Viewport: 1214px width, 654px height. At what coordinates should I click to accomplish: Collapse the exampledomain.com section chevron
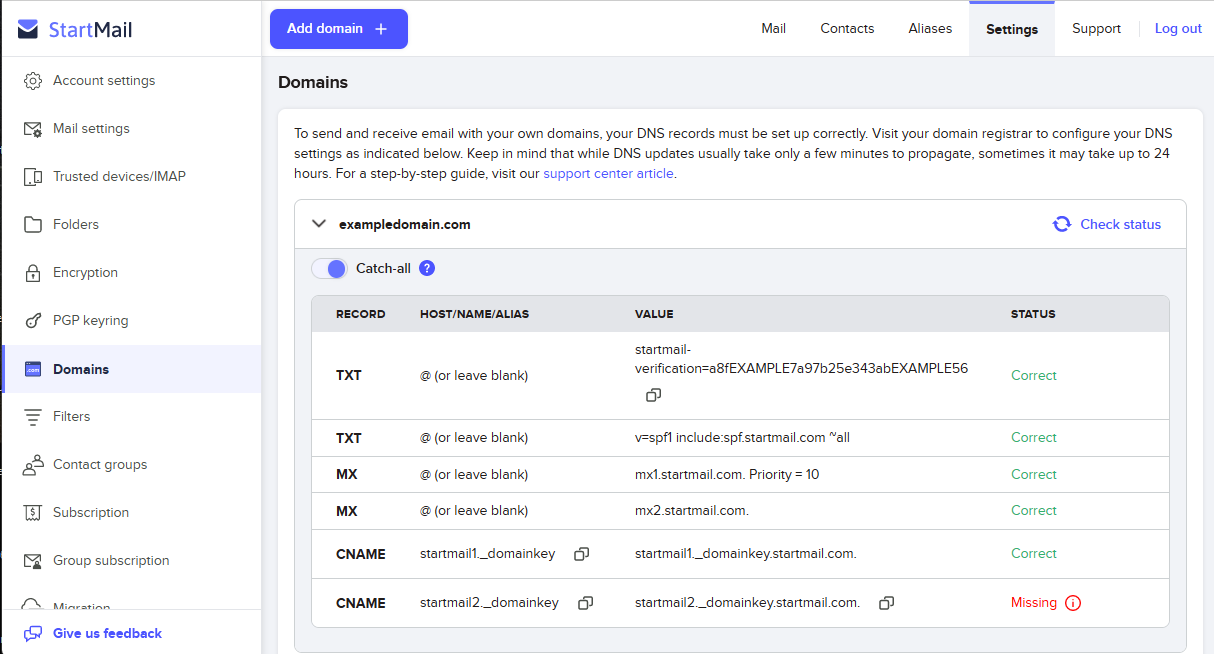click(320, 224)
